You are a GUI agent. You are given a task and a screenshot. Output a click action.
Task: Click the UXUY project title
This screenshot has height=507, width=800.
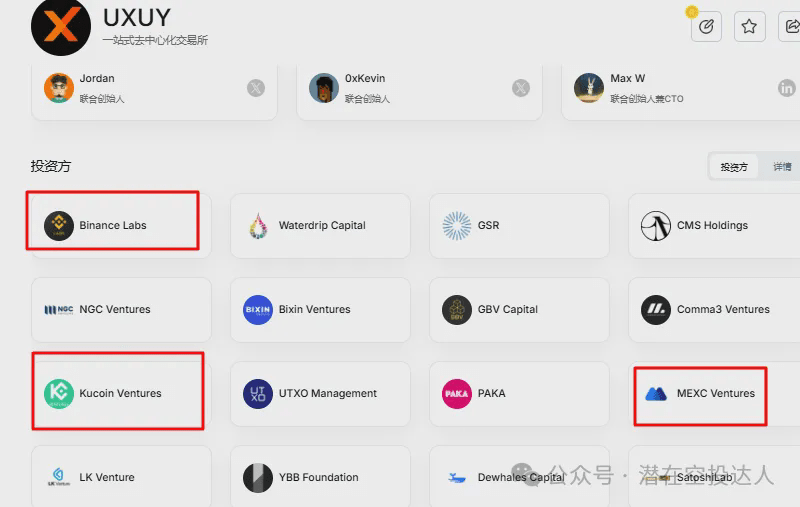137,18
